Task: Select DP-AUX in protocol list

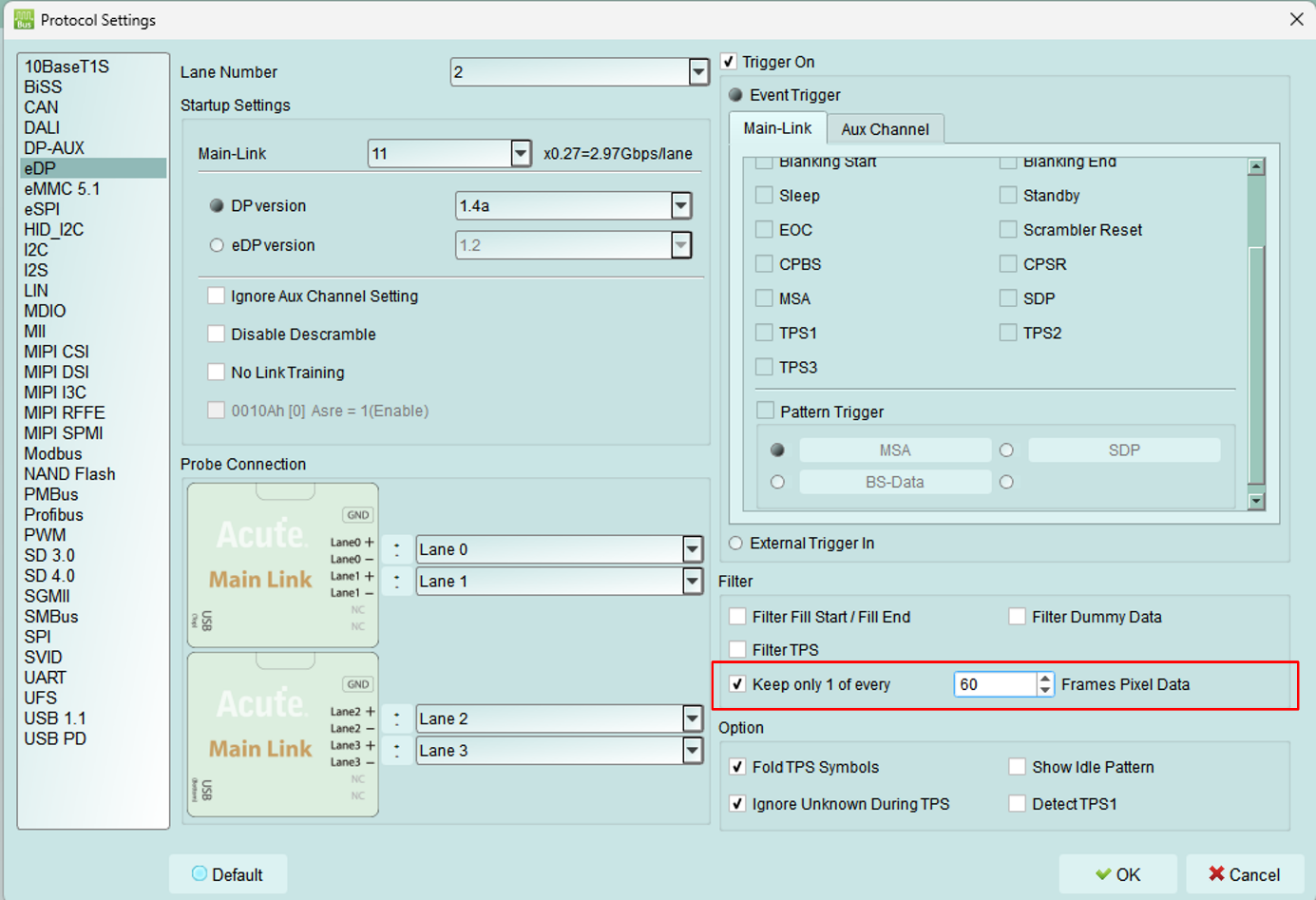Action: click(54, 148)
